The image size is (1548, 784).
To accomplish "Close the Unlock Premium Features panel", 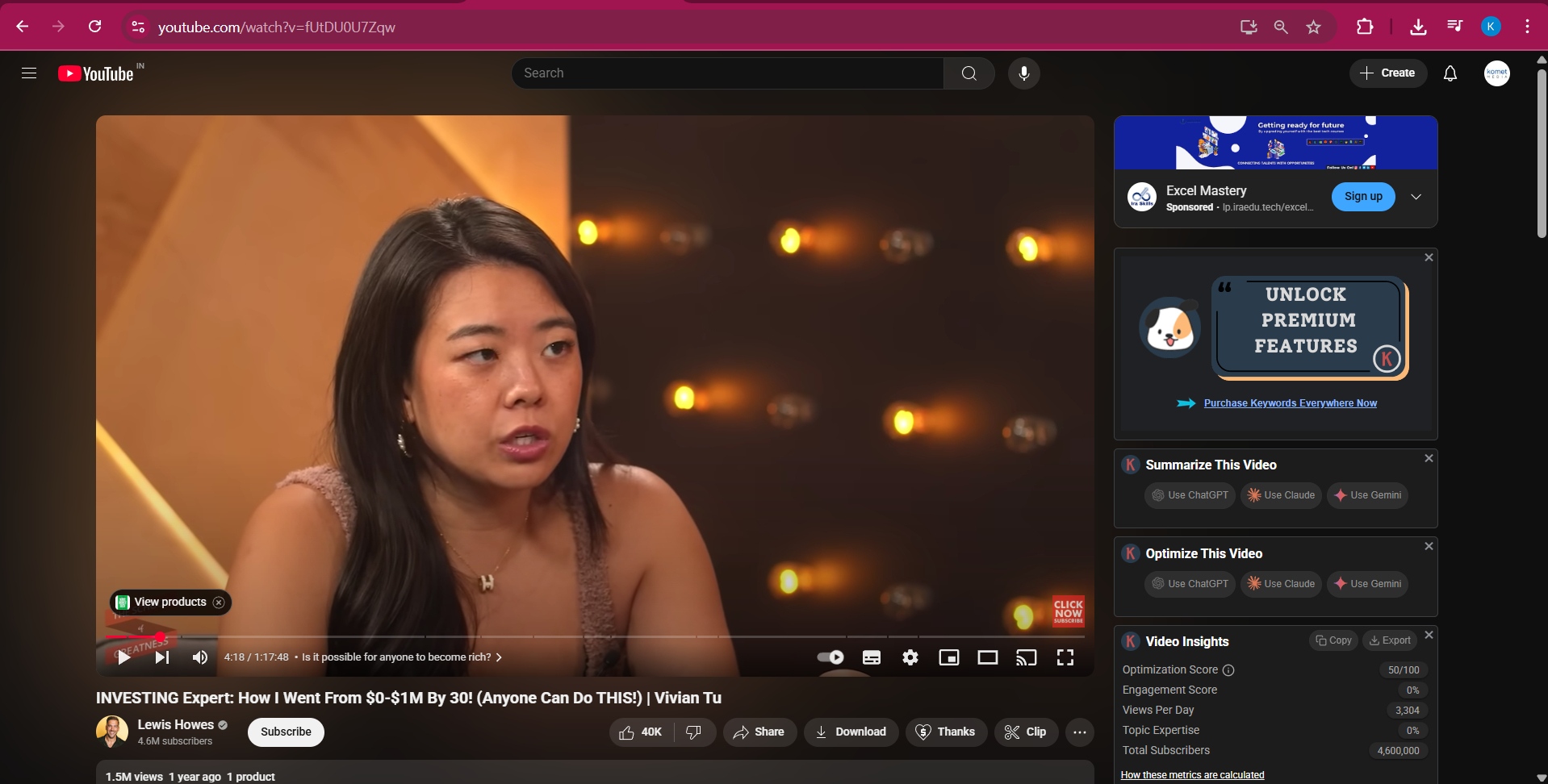I will pos(1429,257).
